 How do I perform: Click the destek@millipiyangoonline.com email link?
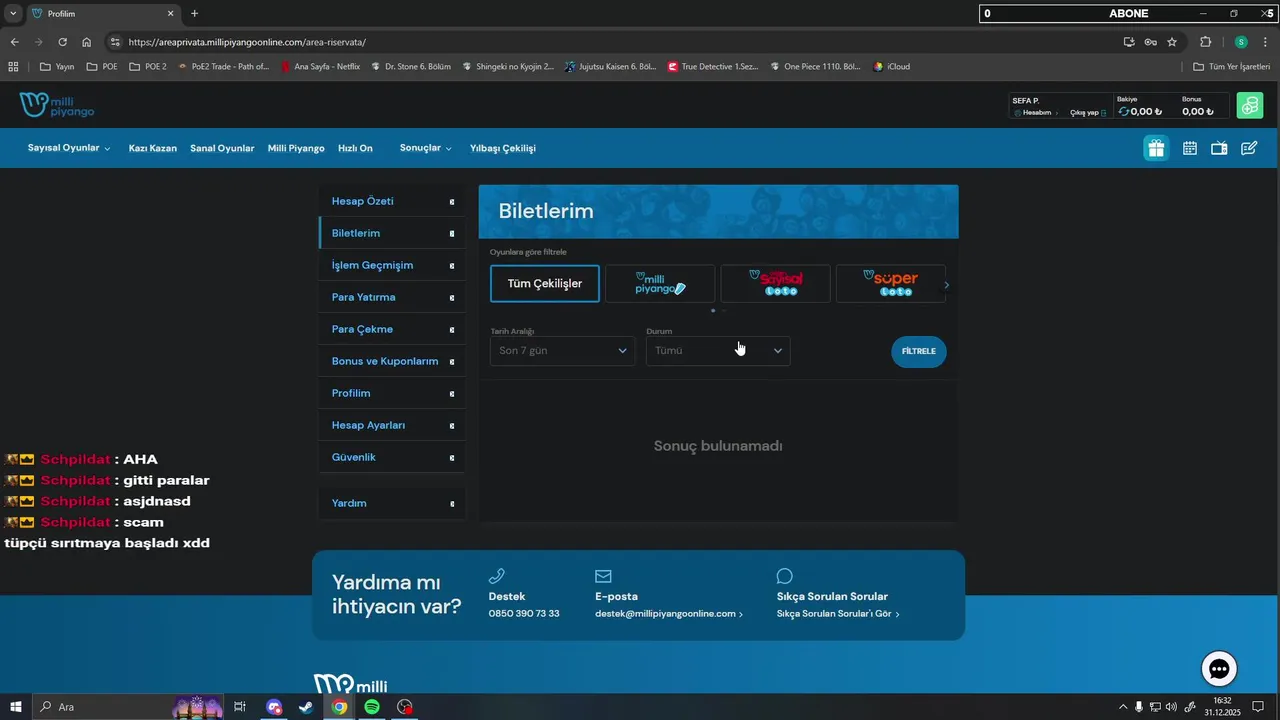pyautogui.click(x=668, y=614)
